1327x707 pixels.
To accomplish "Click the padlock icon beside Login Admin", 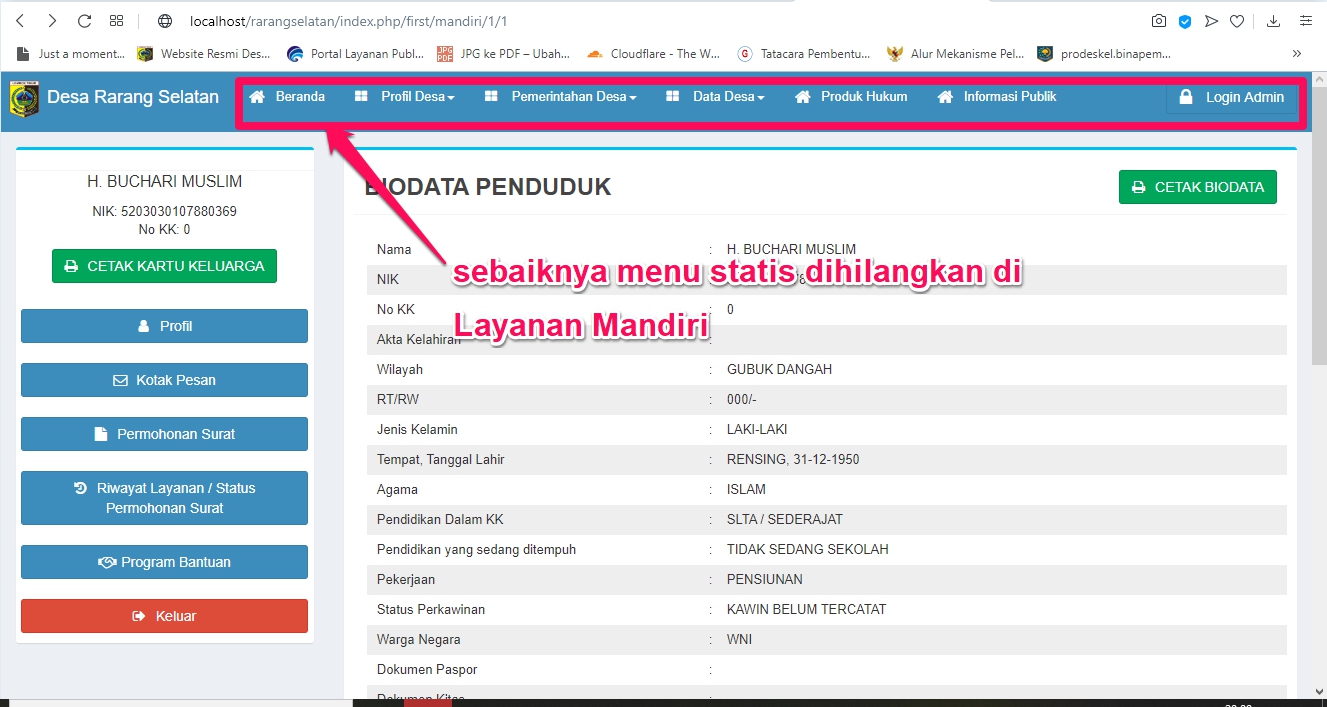I will pos(1185,97).
